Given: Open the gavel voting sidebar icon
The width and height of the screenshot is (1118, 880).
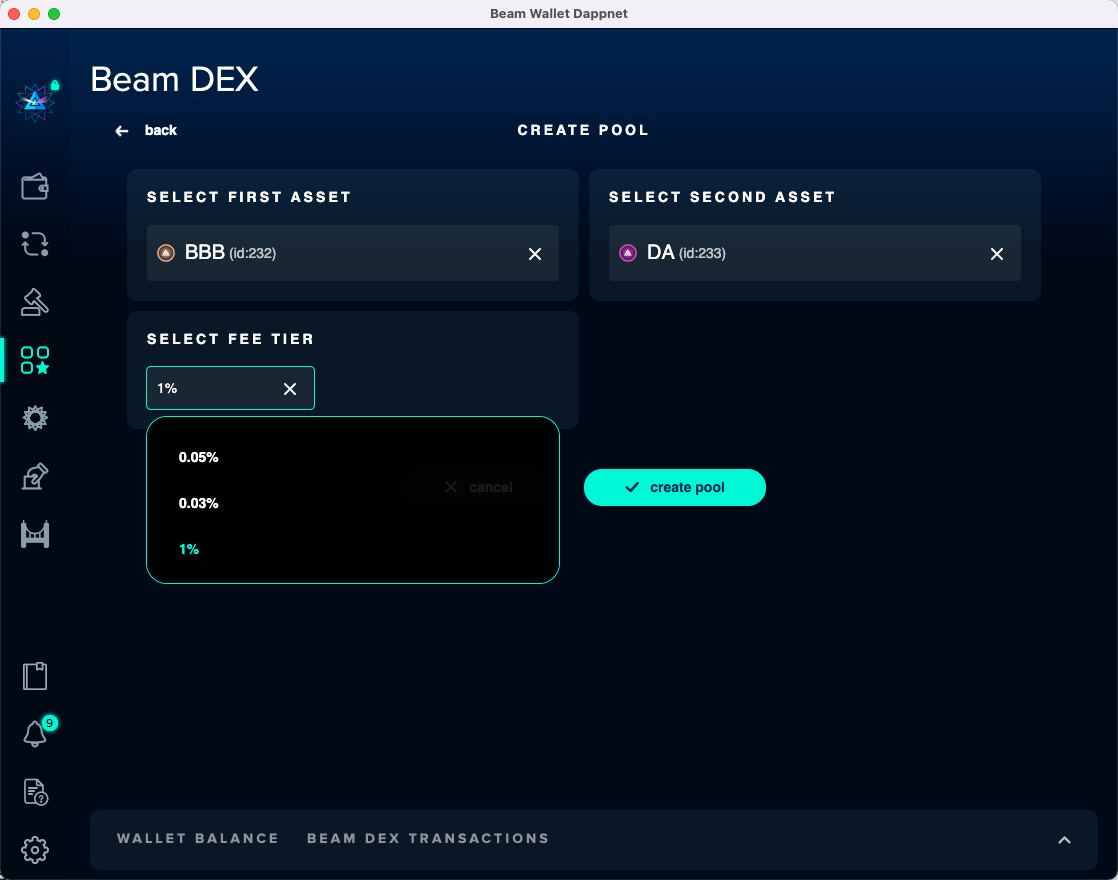Looking at the screenshot, I should click(x=34, y=302).
